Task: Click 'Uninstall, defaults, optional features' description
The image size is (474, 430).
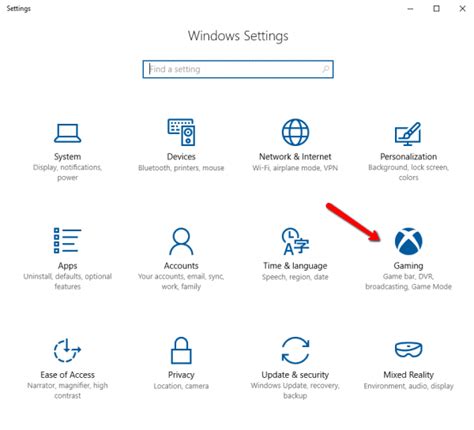Action: [x=67, y=281]
